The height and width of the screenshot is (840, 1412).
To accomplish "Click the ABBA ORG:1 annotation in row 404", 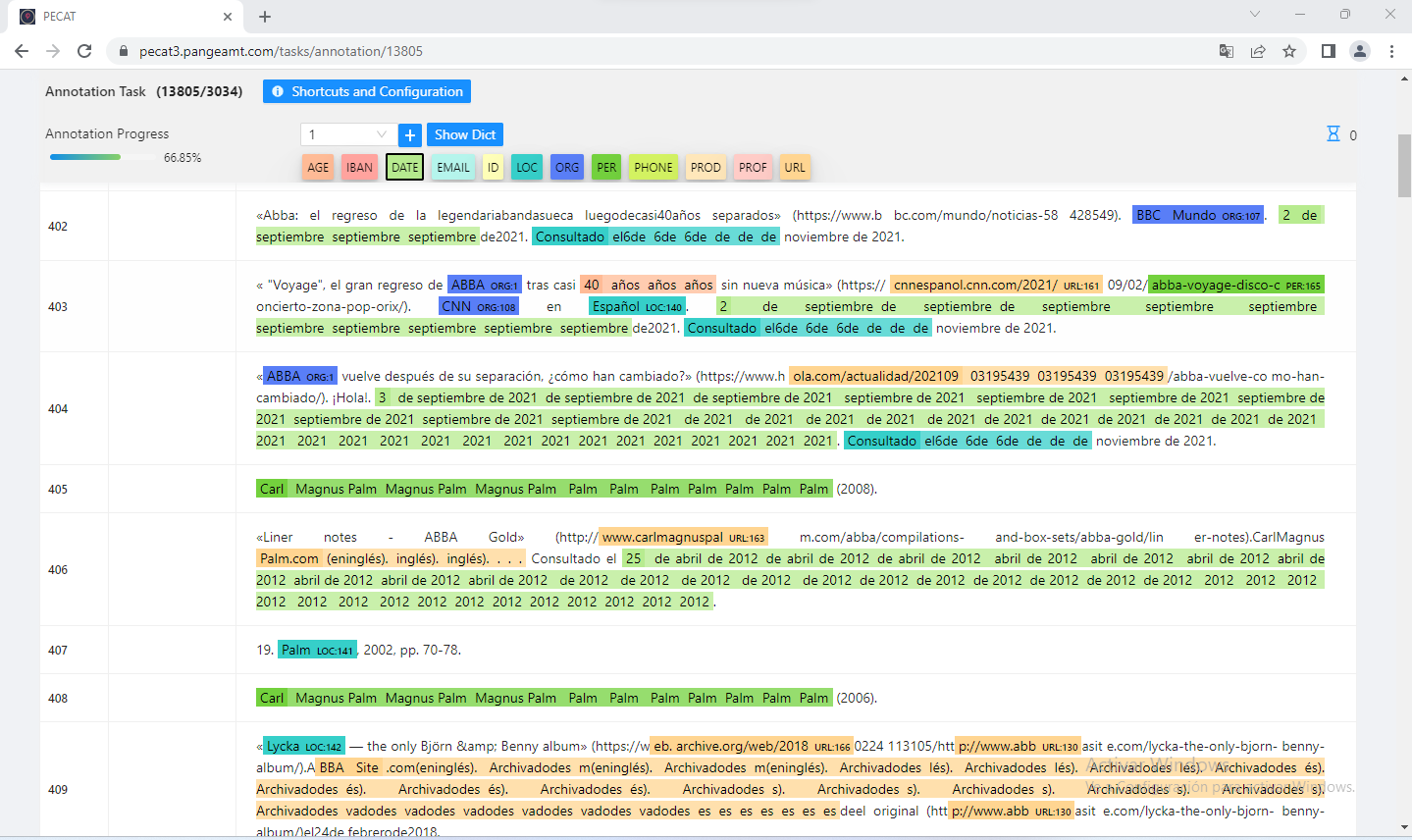I will point(300,376).
